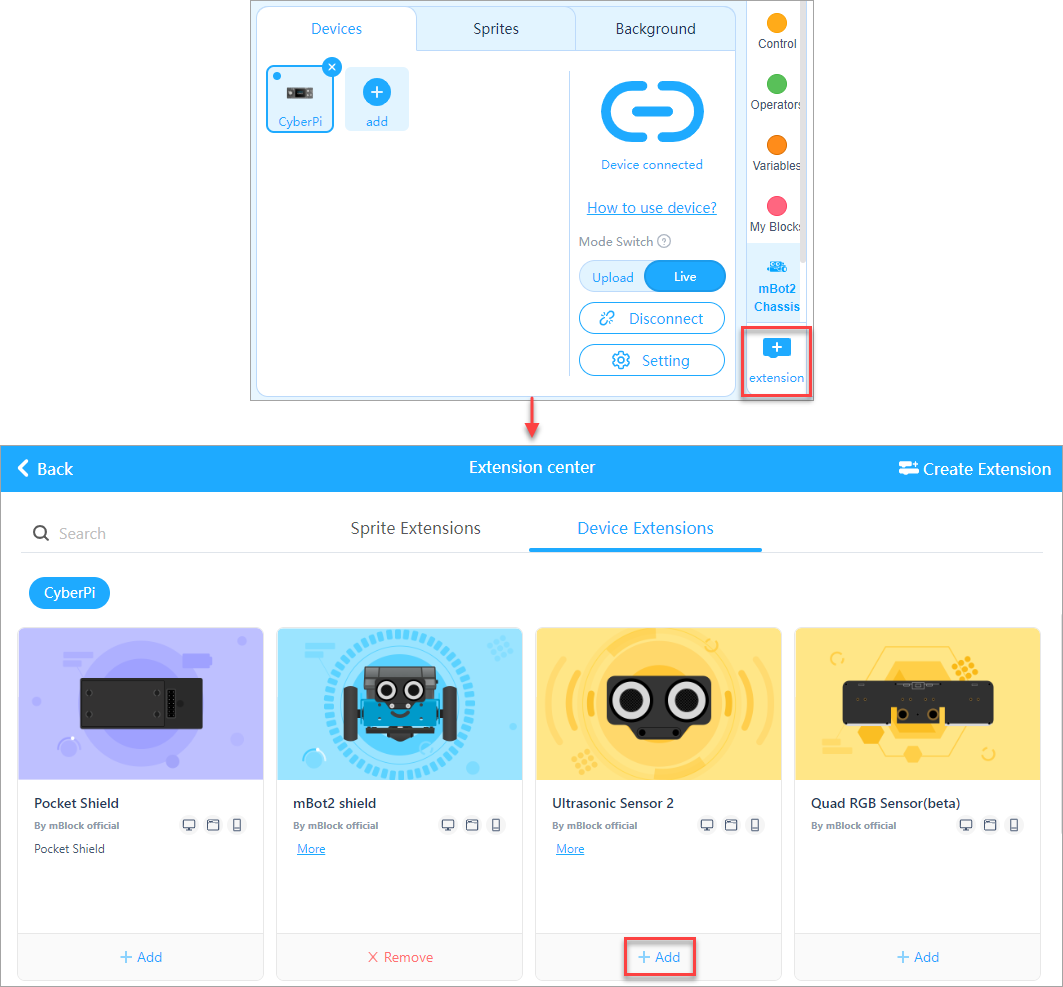Remove CyberPi using its X badge

[332, 67]
